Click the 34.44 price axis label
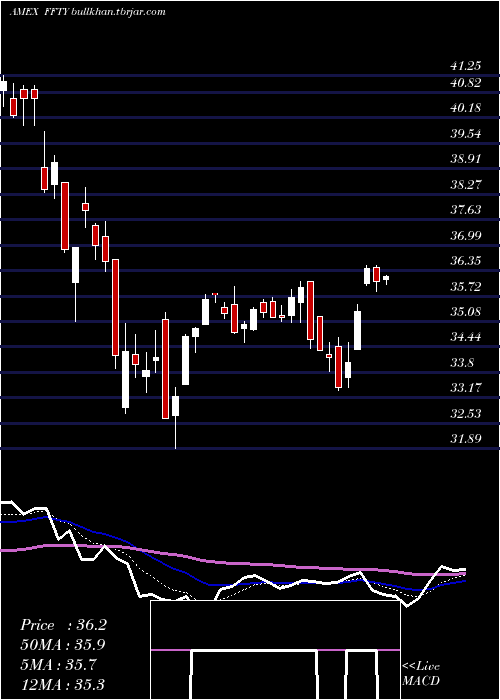The width and height of the screenshot is (500, 700). coord(465,337)
